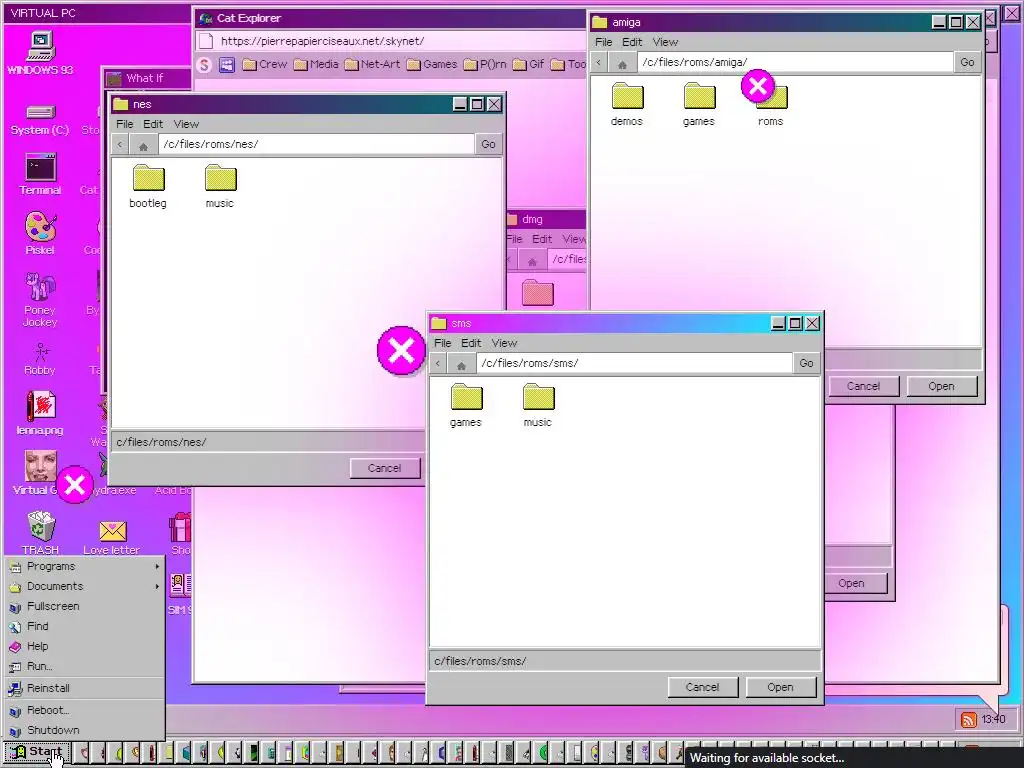Click Cancel in the amiga window
Screen dimensions: 1024x768
coord(863,387)
